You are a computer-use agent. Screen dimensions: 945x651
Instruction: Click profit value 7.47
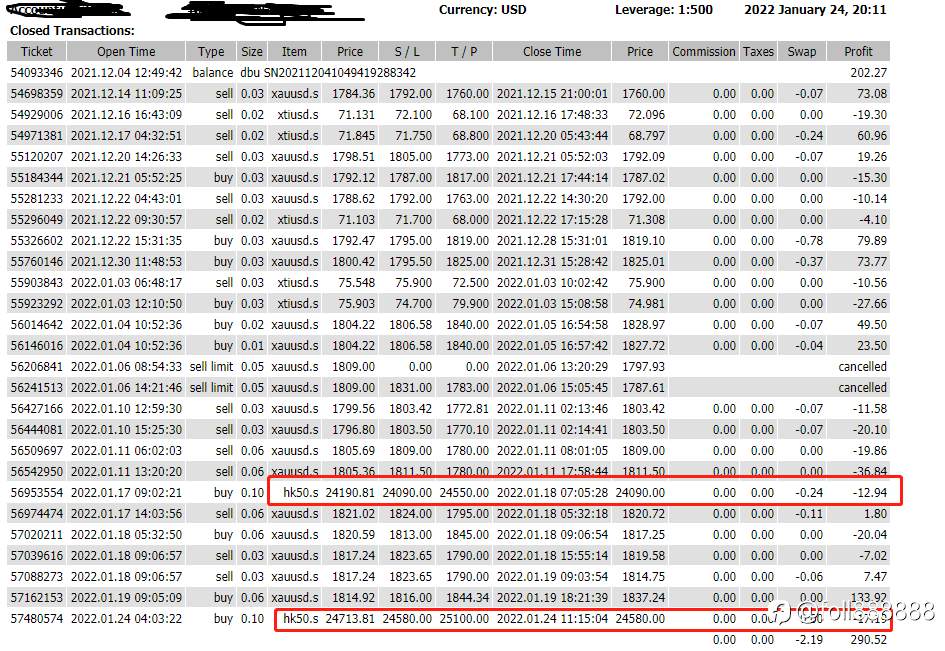(875, 577)
